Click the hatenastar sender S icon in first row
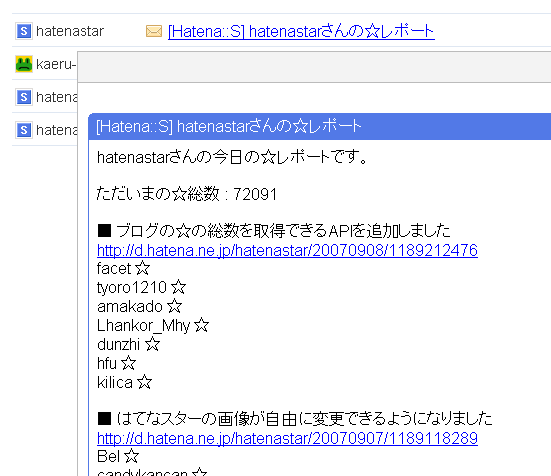Image resolution: width=551 pixels, height=476 pixels. (24, 31)
